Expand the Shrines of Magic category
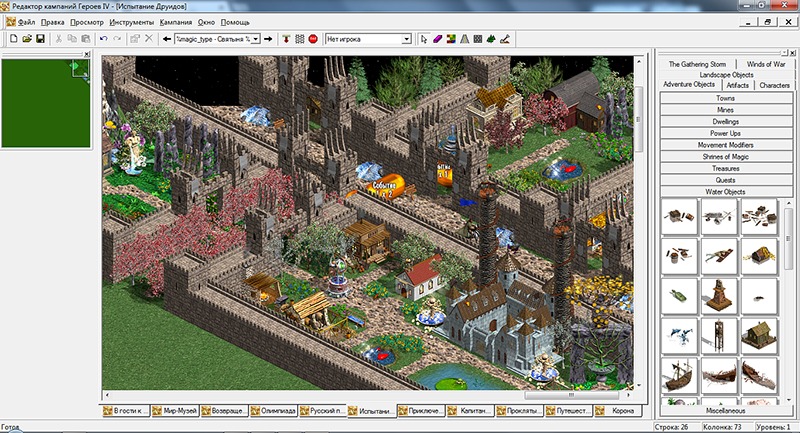This screenshot has height=433, width=800. coord(726,157)
